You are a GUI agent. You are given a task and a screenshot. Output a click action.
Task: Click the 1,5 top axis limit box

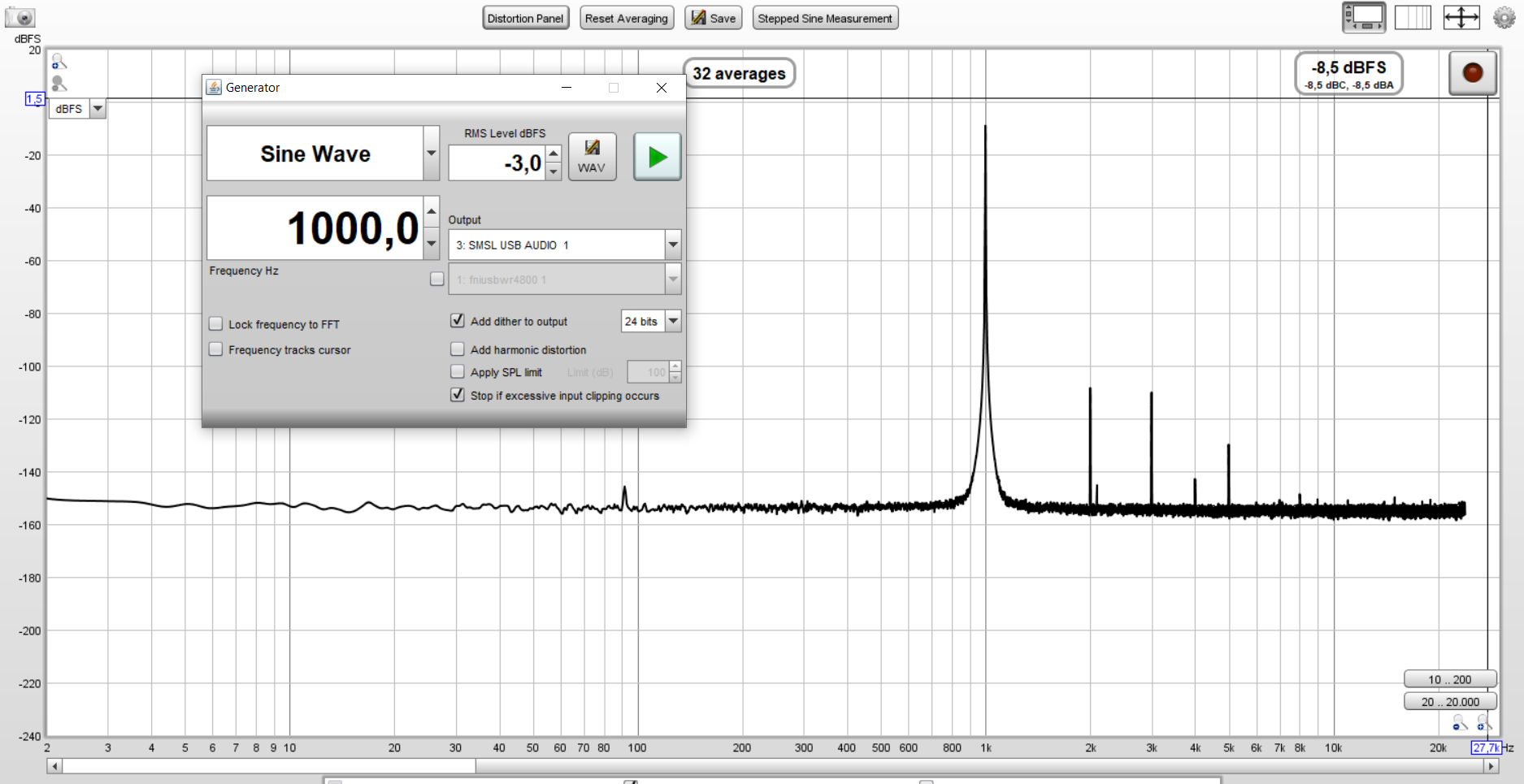click(x=34, y=99)
